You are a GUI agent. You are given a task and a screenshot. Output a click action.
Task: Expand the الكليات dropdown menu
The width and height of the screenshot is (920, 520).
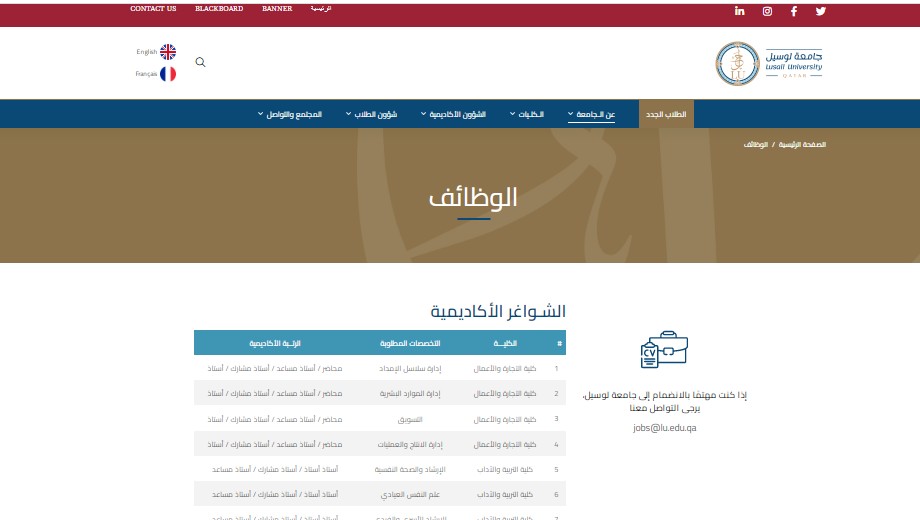(x=526, y=114)
